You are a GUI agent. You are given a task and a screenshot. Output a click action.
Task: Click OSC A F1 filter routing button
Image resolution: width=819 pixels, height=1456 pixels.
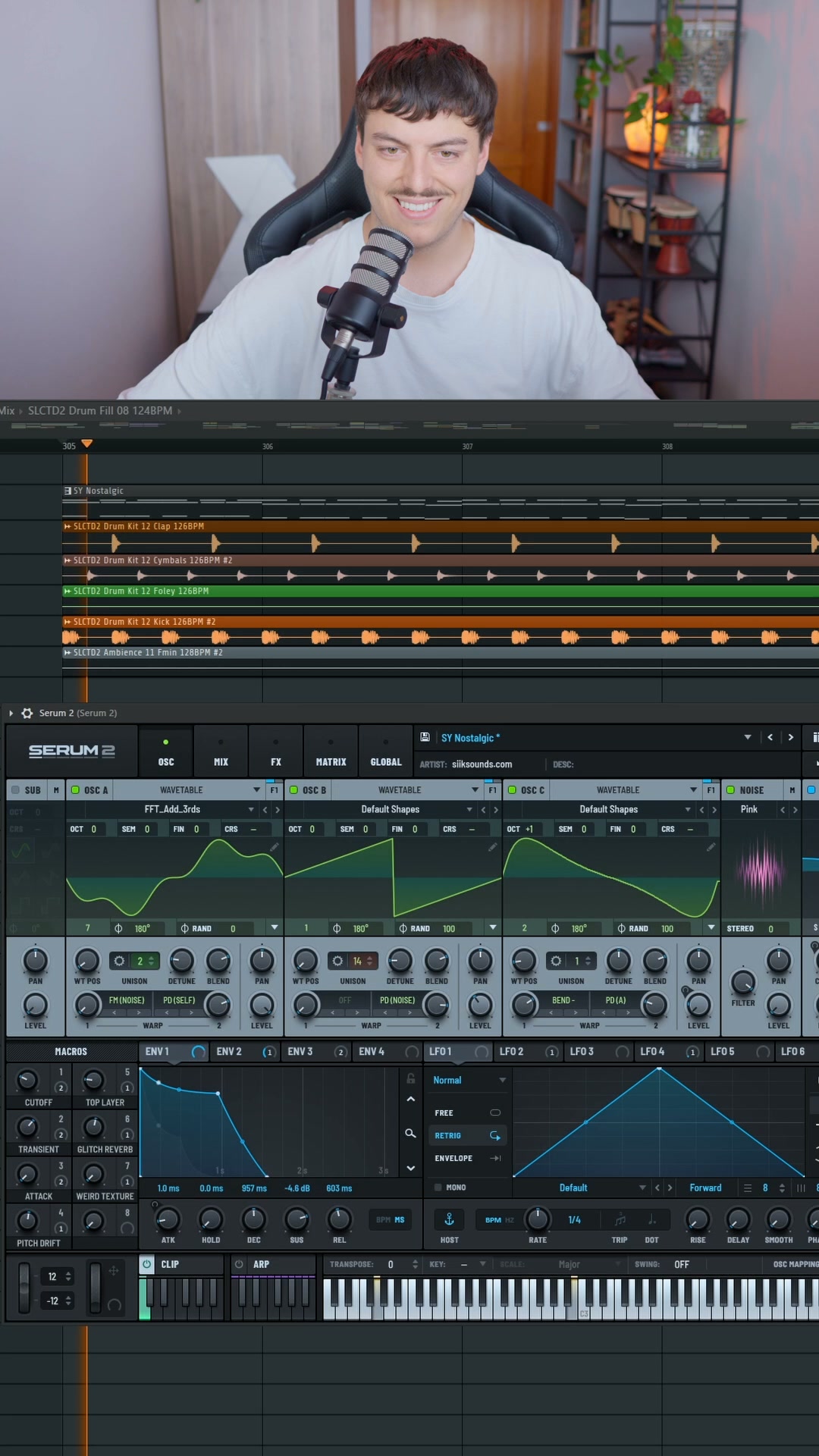click(274, 789)
